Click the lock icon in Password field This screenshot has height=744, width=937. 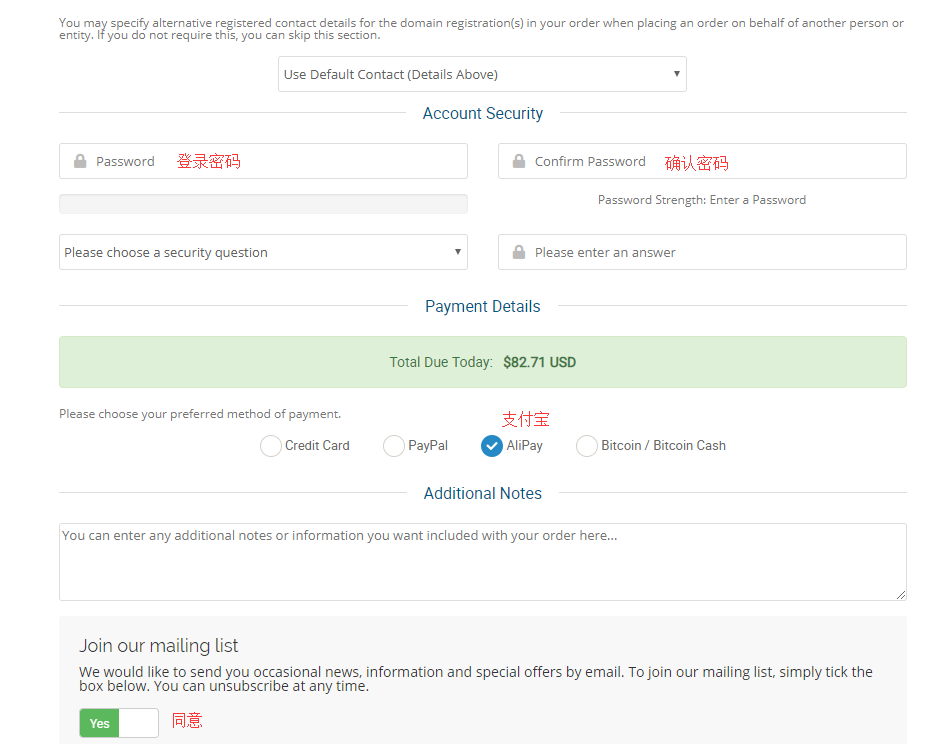[80, 161]
